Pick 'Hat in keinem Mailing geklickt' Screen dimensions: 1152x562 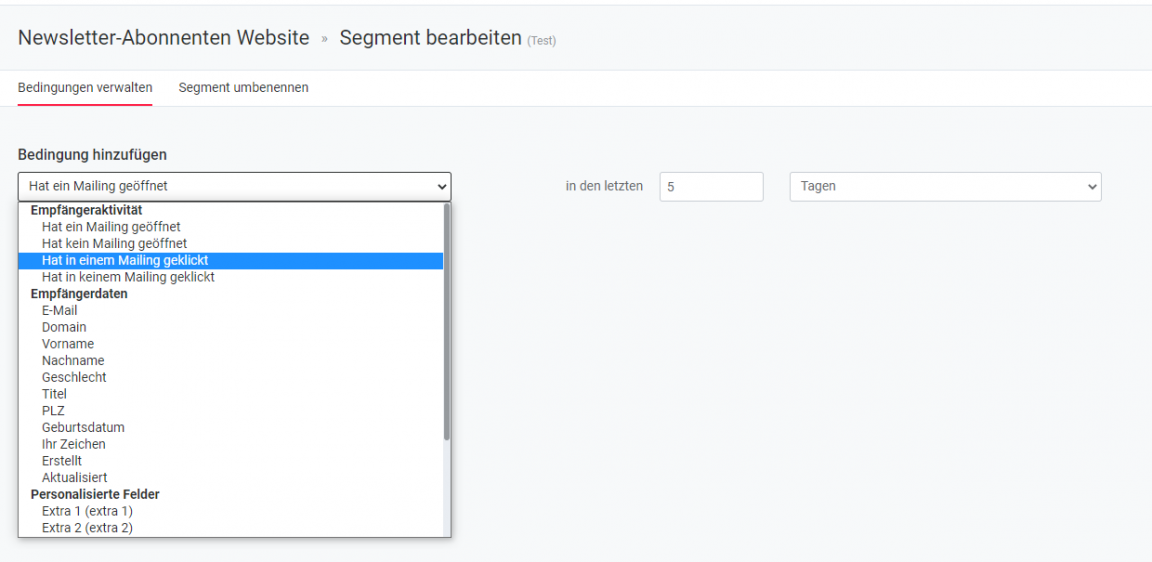(x=128, y=277)
